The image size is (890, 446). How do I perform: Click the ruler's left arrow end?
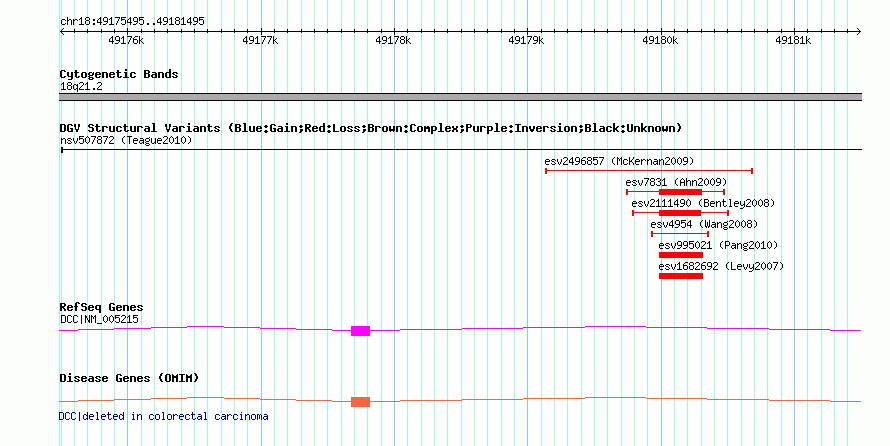click(x=62, y=32)
